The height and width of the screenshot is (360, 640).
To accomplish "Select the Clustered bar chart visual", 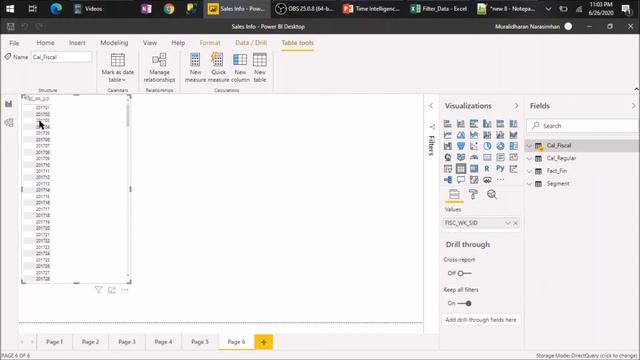I will point(474,124).
